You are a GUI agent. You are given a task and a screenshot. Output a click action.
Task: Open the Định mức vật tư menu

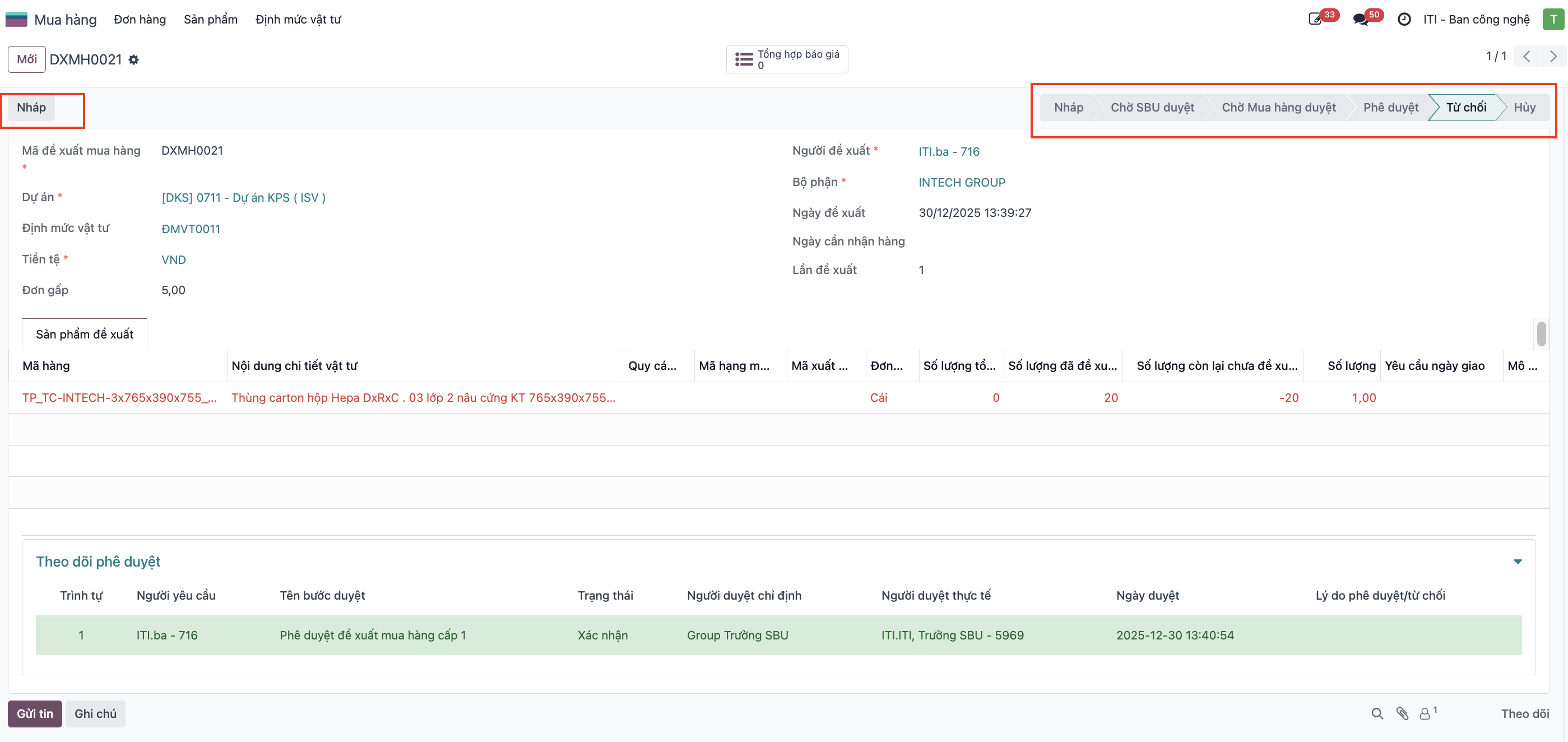coord(298,20)
